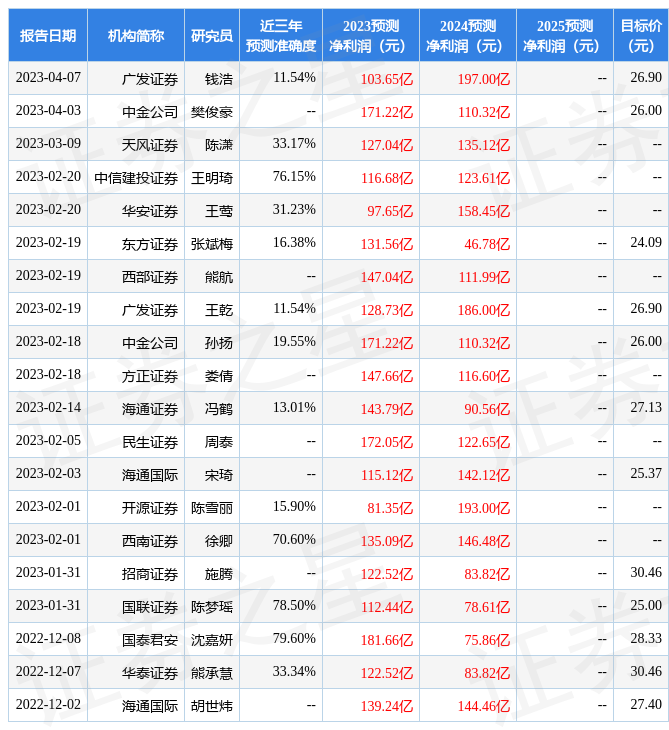Select the 147.66亿 profit cell
The image size is (669, 730).
(x=387, y=376)
